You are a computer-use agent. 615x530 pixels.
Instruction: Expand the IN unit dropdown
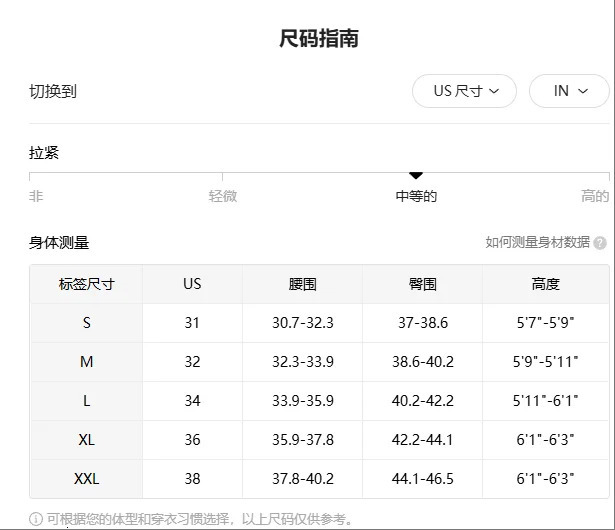(x=568, y=91)
